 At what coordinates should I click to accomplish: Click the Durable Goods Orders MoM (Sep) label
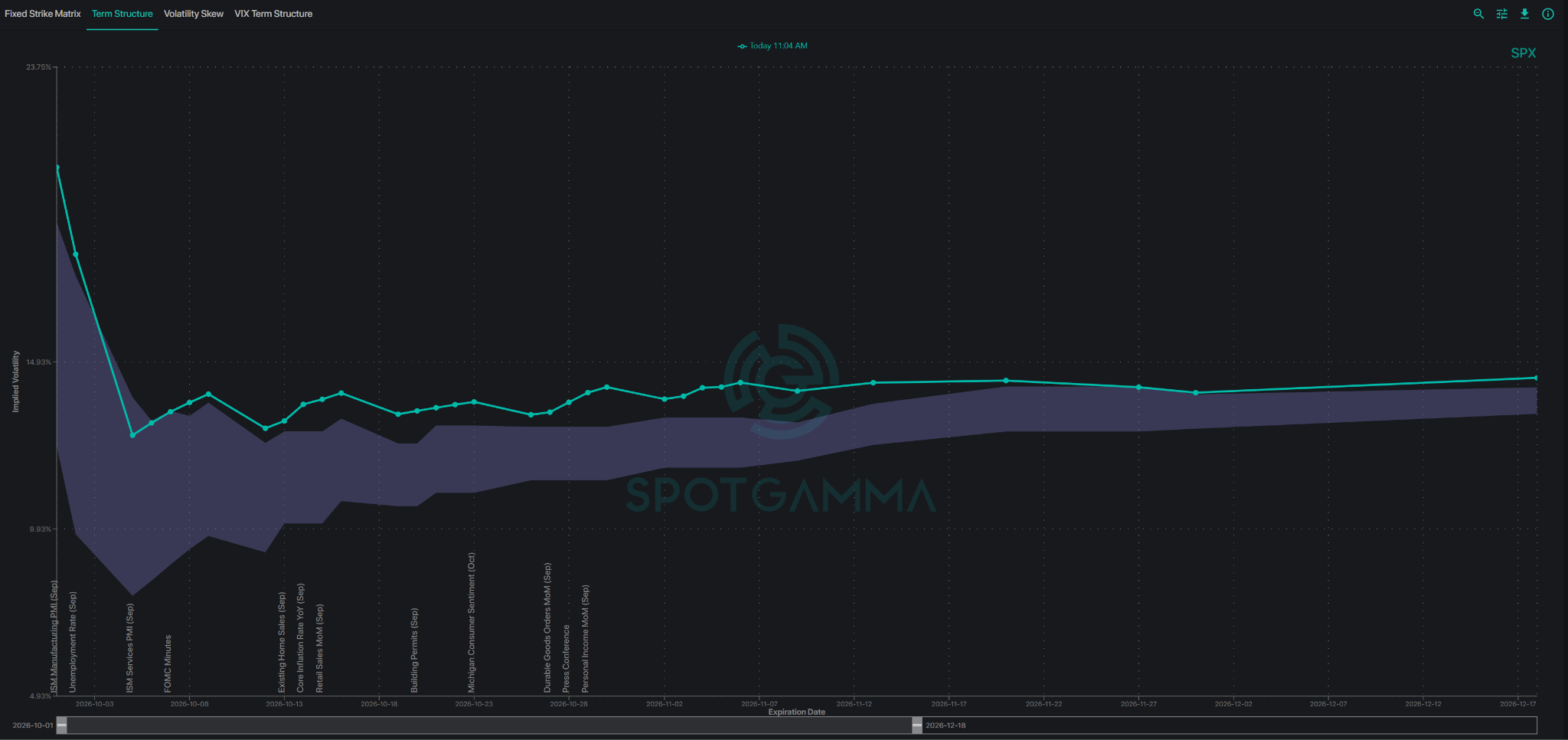pyautogui.click(x=547, y=628)
